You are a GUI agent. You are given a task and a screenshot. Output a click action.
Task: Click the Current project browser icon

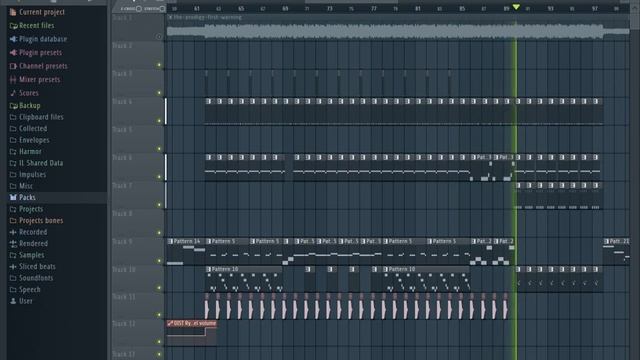pyautogui.click(x=13, y=12)
